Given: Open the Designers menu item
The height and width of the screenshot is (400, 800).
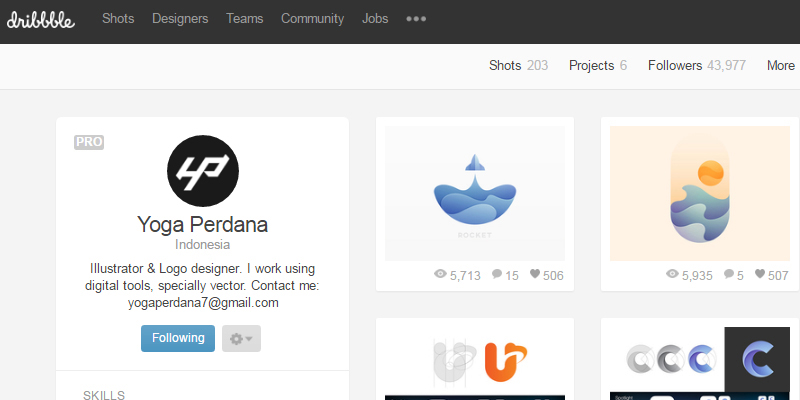Looking at the screenshot, I should click(180, 19).
